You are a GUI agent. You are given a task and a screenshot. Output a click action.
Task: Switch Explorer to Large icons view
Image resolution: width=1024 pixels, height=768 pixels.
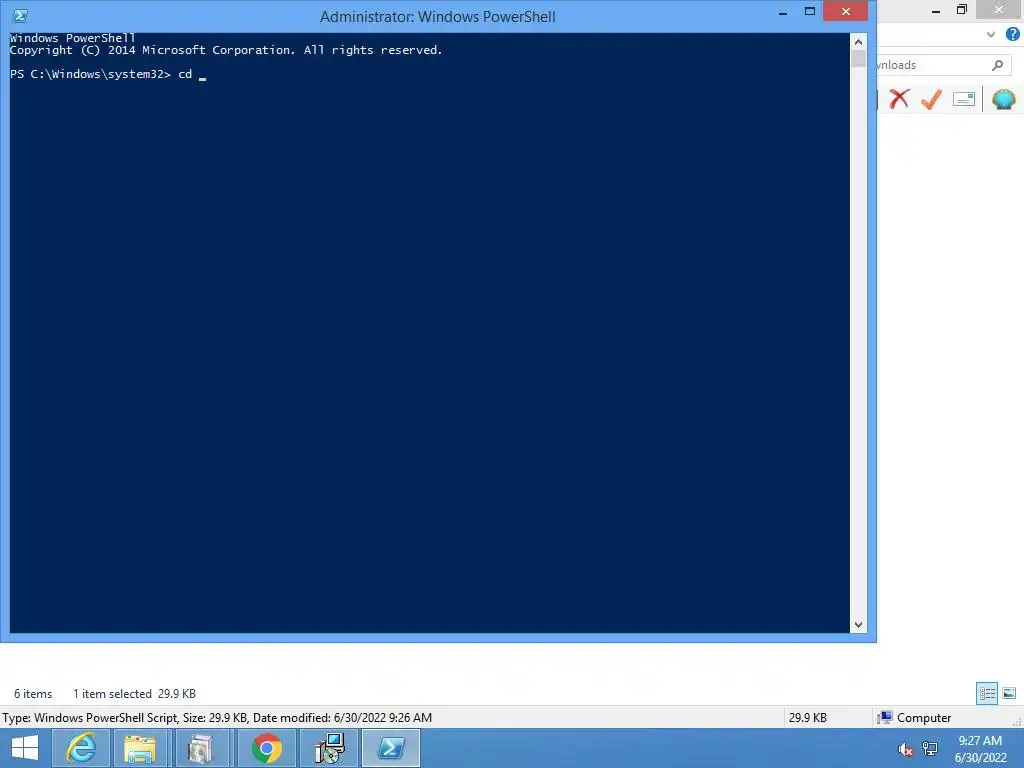[x=1009, y=693]
